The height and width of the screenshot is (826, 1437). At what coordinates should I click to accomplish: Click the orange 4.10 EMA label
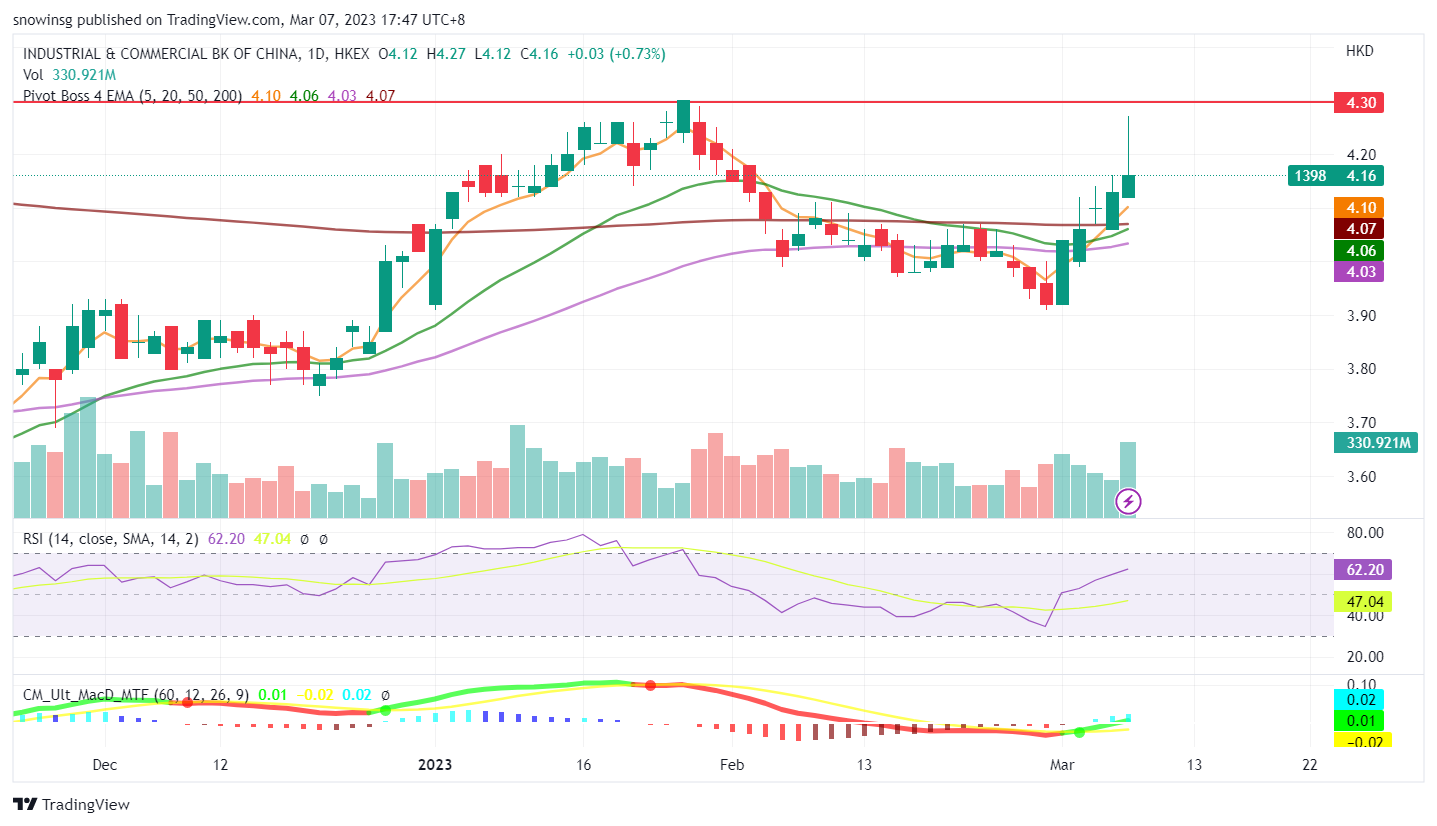point(1359,207)
